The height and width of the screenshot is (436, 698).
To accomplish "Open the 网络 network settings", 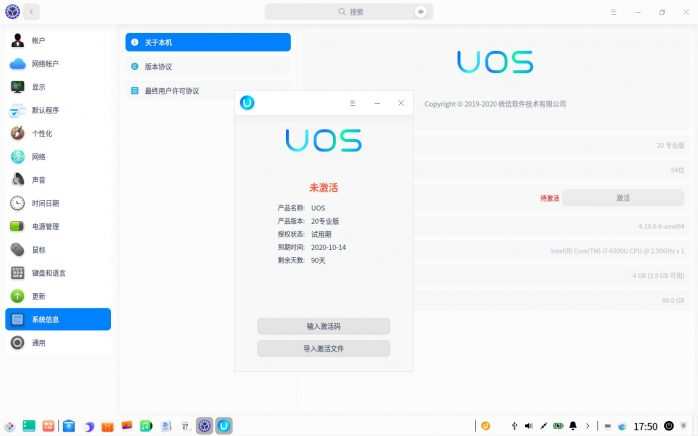I will pyautogui.click(x=58, y=156).
